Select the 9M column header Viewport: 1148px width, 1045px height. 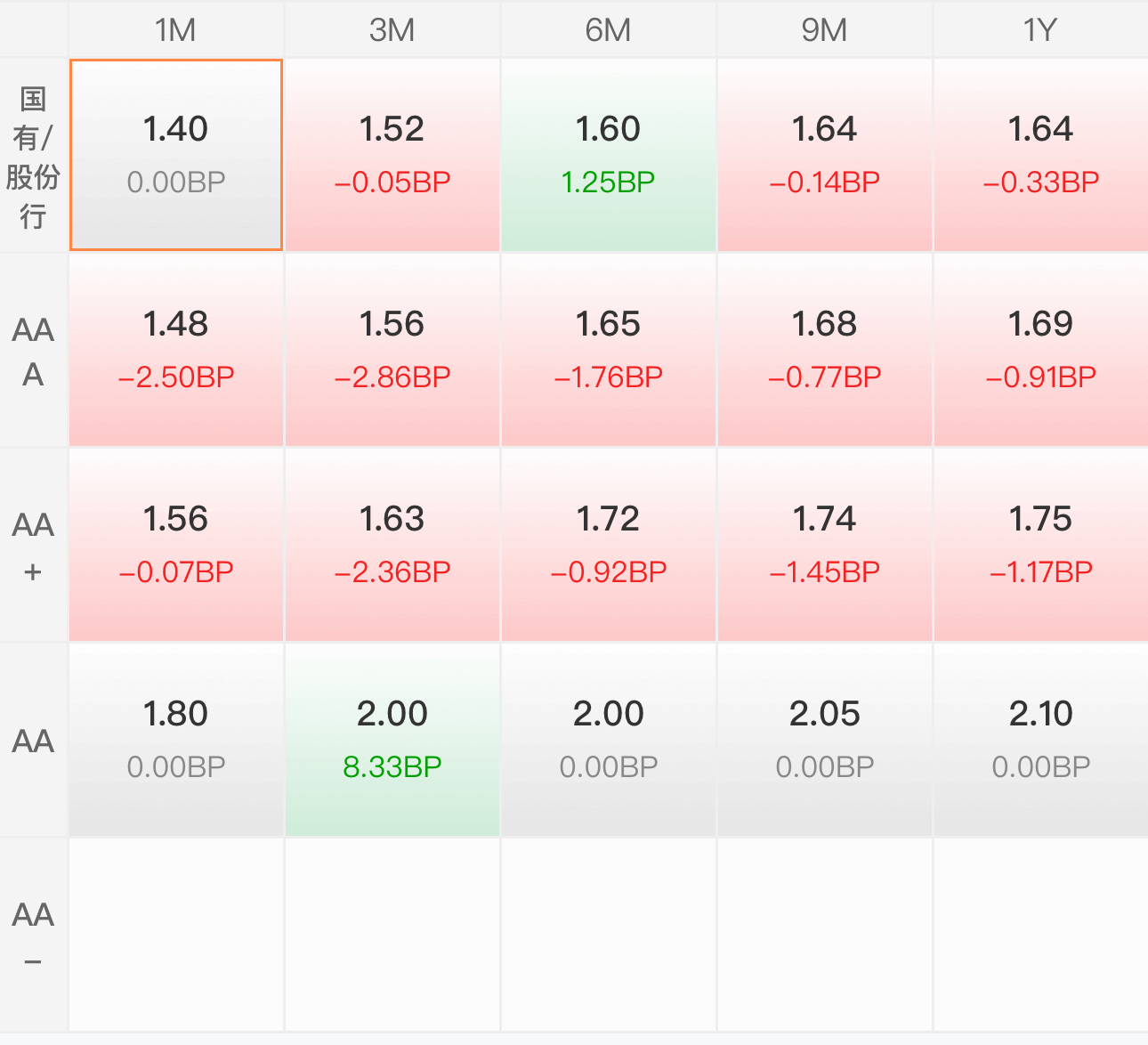tap(824, 30)
